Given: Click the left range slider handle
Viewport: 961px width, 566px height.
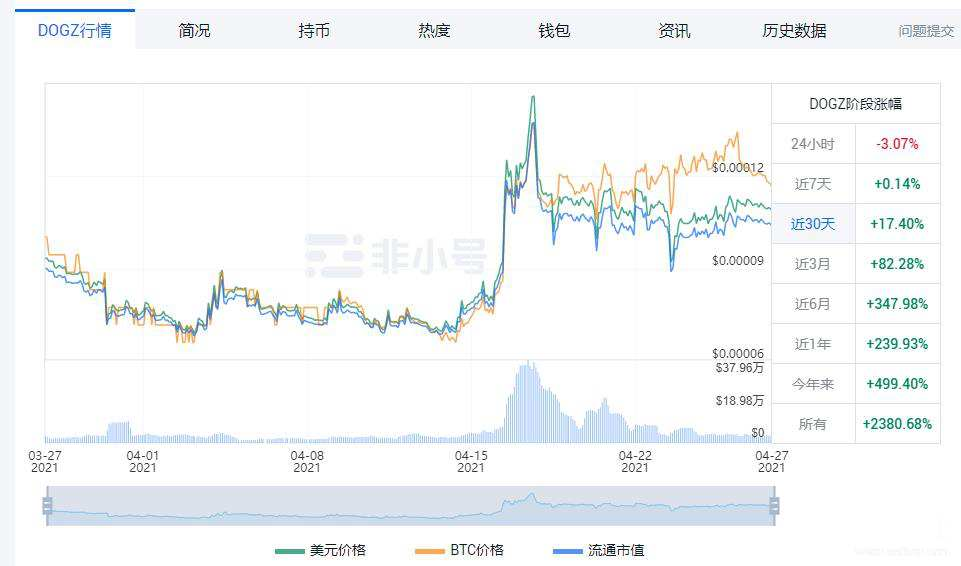Looking at the screenshot, I should pos(47,506).
